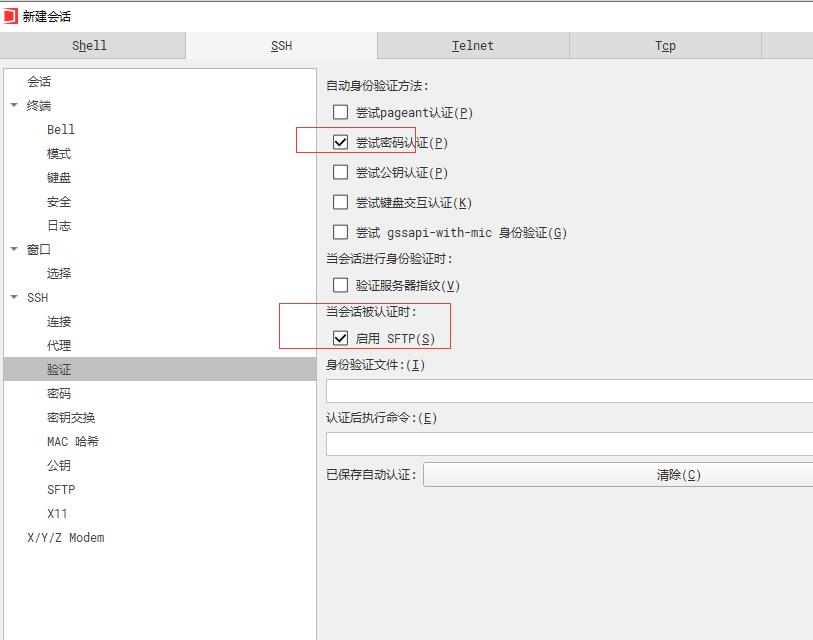
Task: Open the 键盘 settings item
Action: [59, 177]
